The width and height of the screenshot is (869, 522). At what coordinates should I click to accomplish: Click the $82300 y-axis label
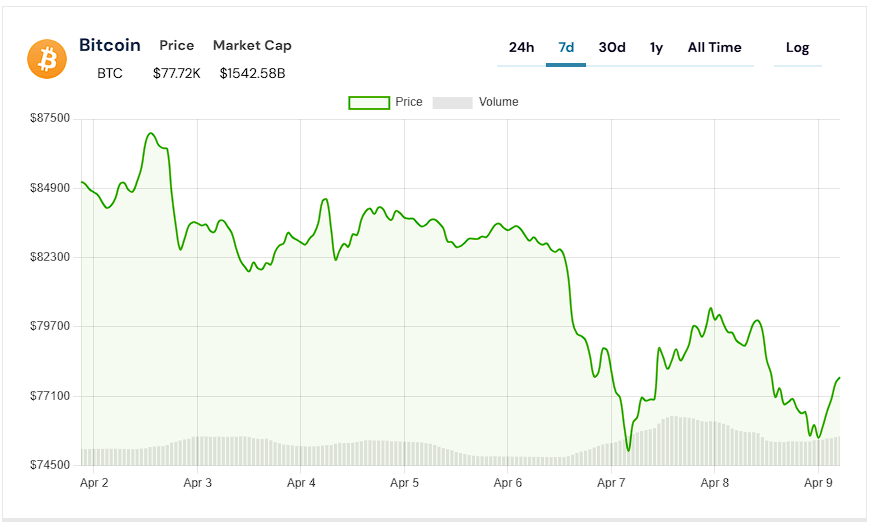(x=50, y=257)
